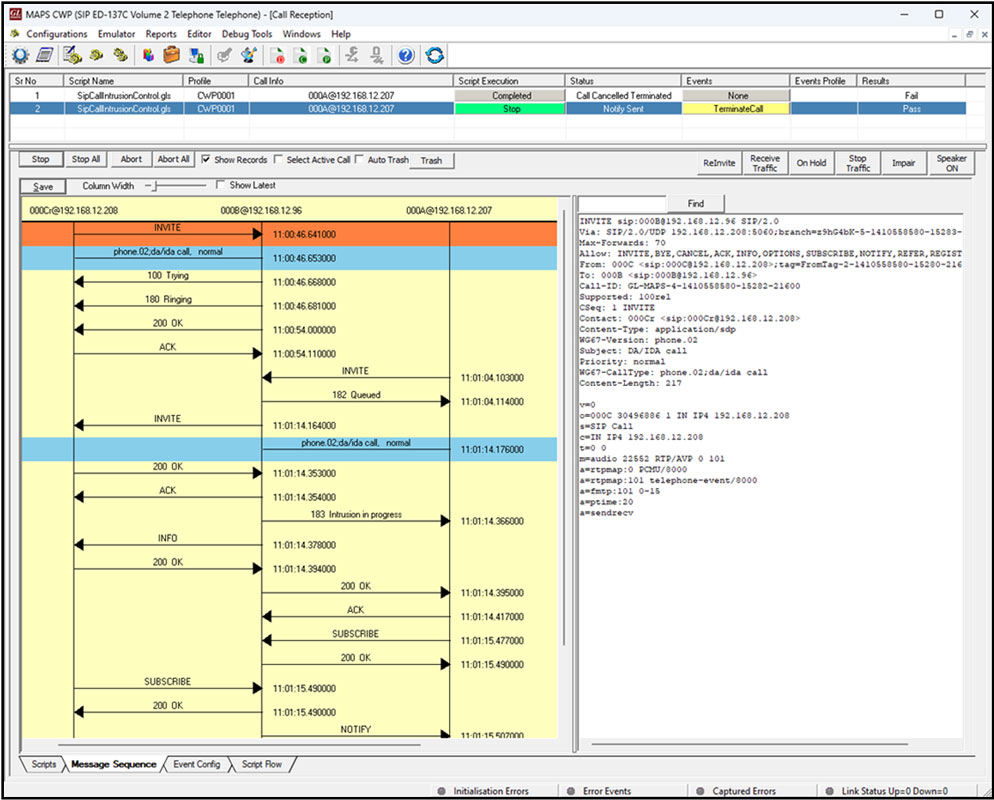Viewport: 994px width, 800px height.
Task: Open the Emulator menu
Action: point(116,34)
